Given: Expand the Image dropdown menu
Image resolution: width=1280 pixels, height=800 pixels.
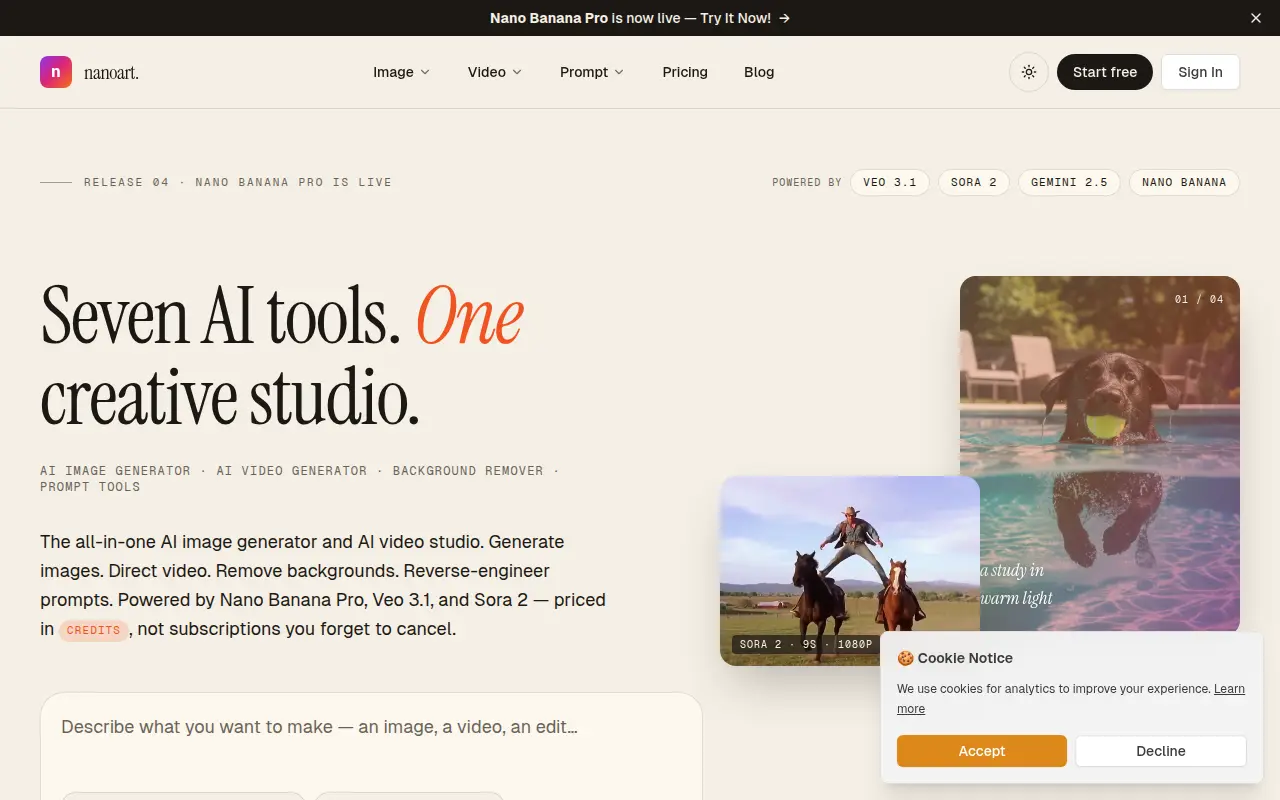Looking at the screenshot, I should point(401,72).
